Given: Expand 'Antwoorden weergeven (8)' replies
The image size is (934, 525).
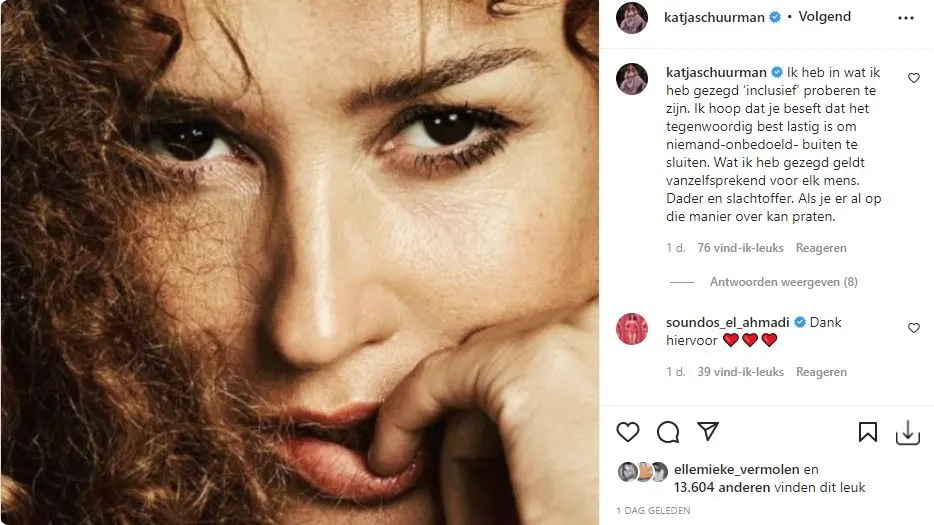Looking at the screenshot, I should 783,282.
